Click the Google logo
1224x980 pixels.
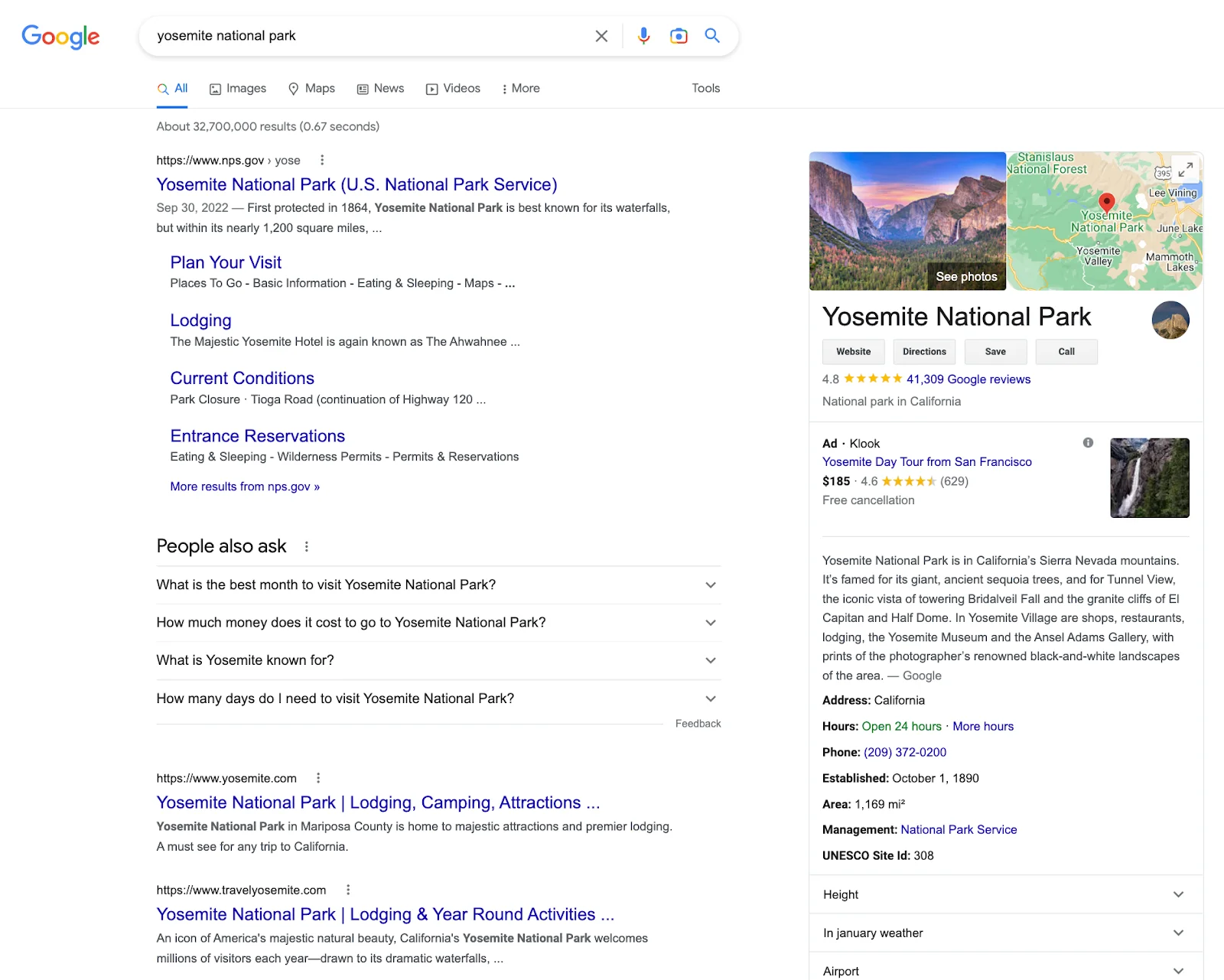click(60, 36)
